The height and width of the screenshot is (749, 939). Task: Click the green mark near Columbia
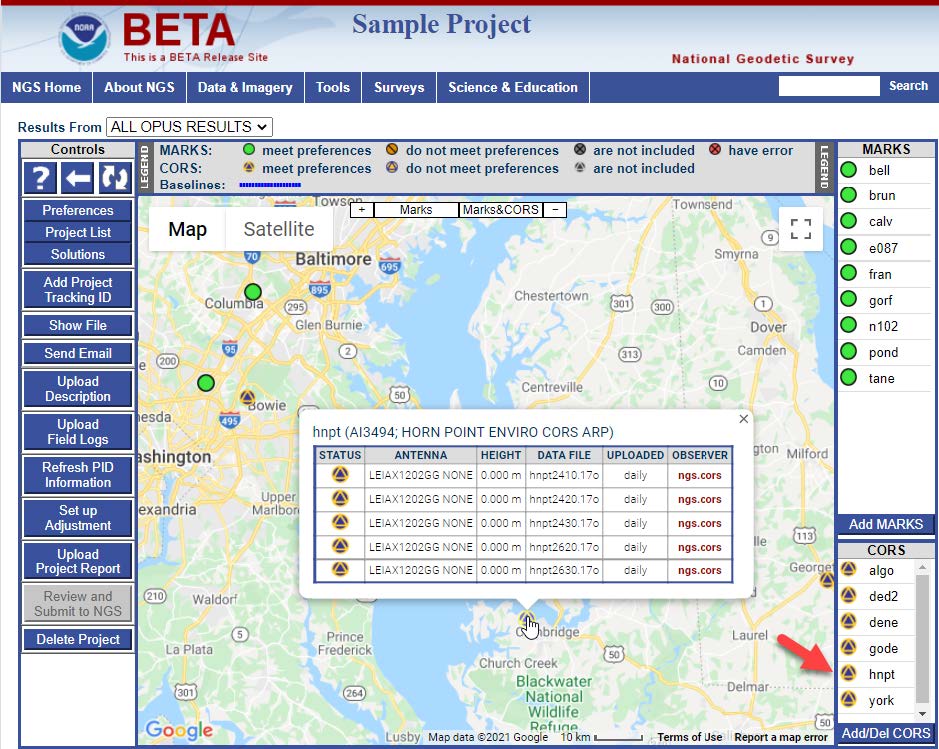point(253,291)
